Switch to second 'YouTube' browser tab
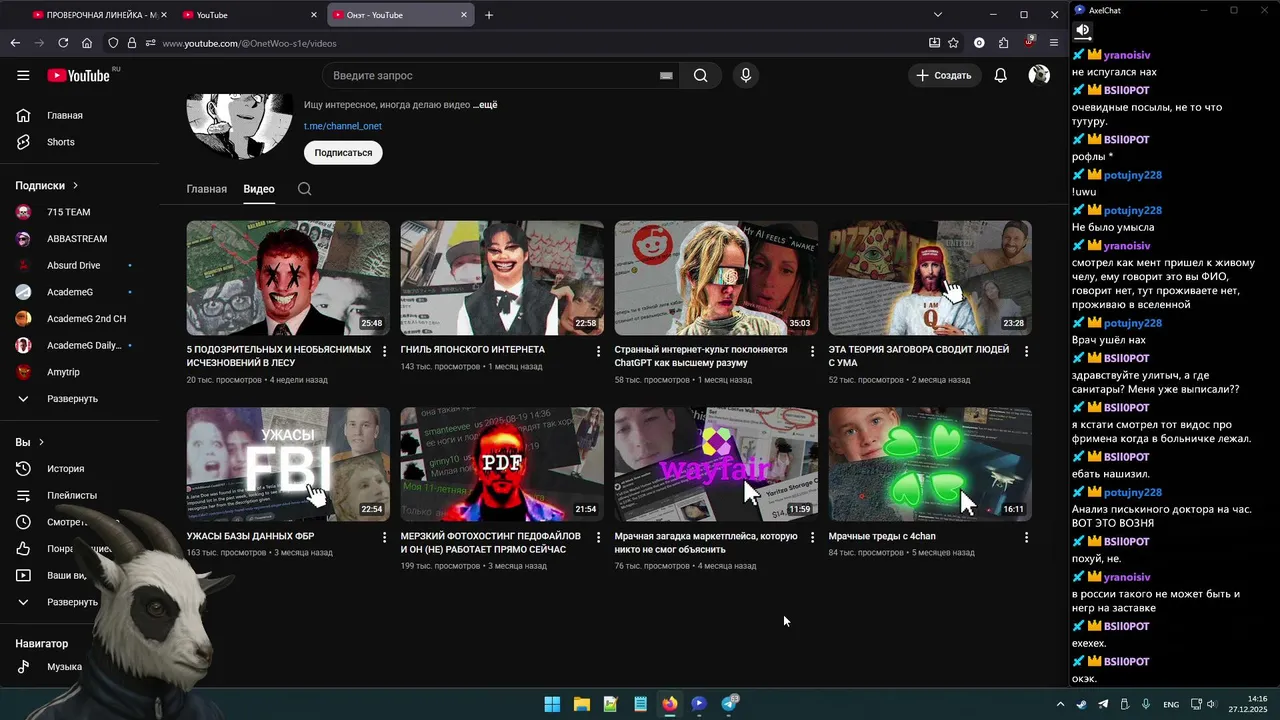 [x=250, y=15]
